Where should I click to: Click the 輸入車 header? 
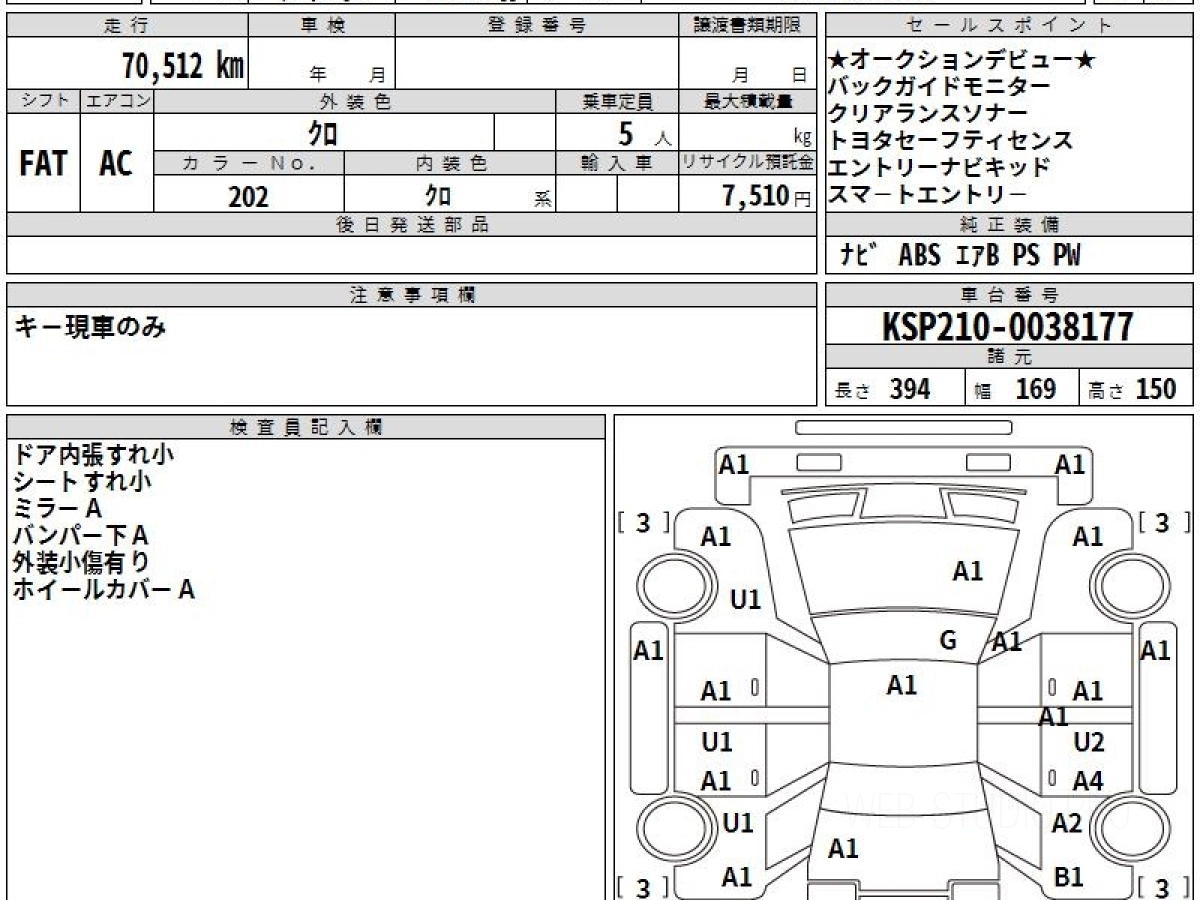617,163
